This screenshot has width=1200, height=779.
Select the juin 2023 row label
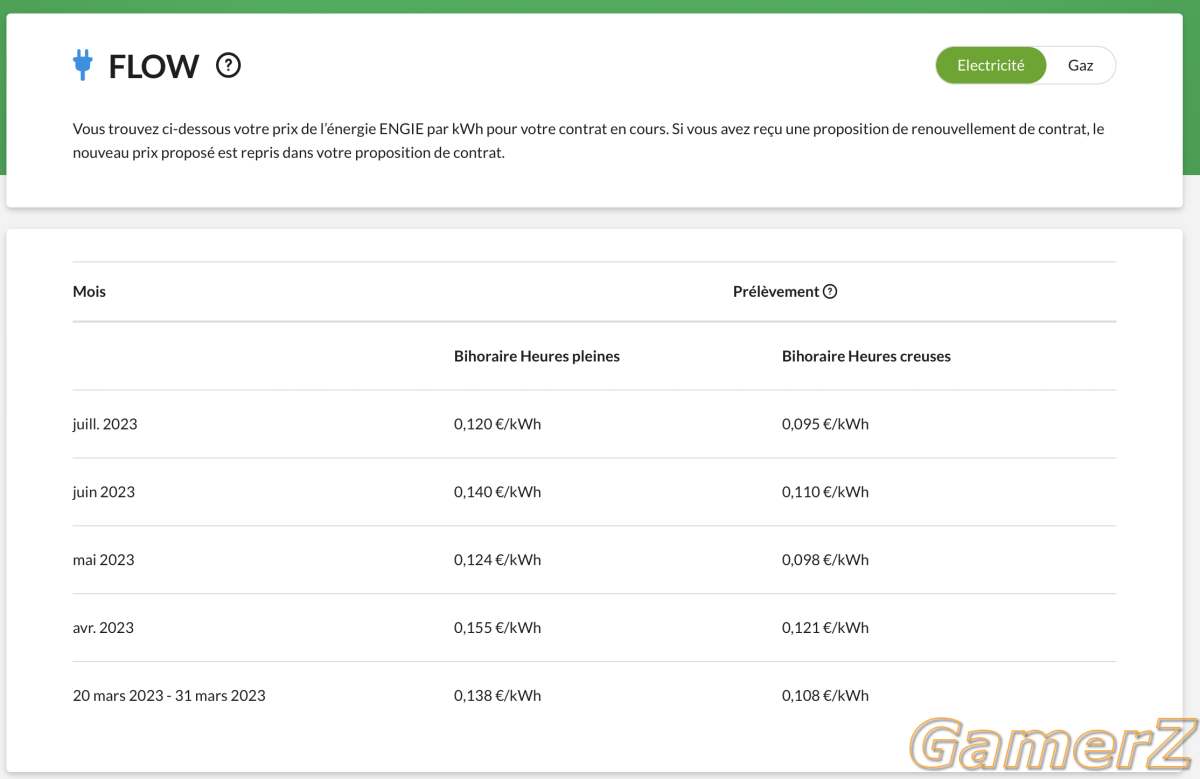click(104, 492)
